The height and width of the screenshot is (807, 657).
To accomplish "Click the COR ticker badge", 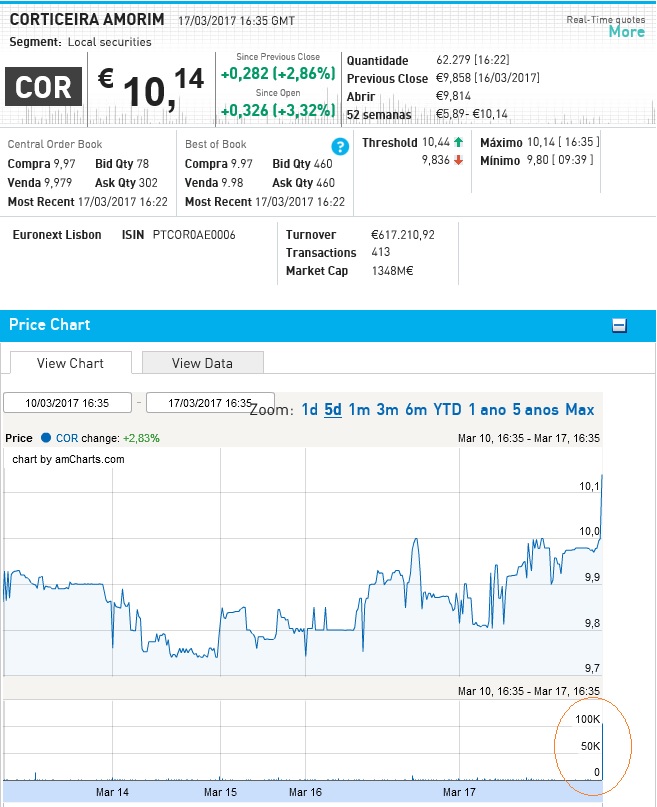I will pos(44,86).
